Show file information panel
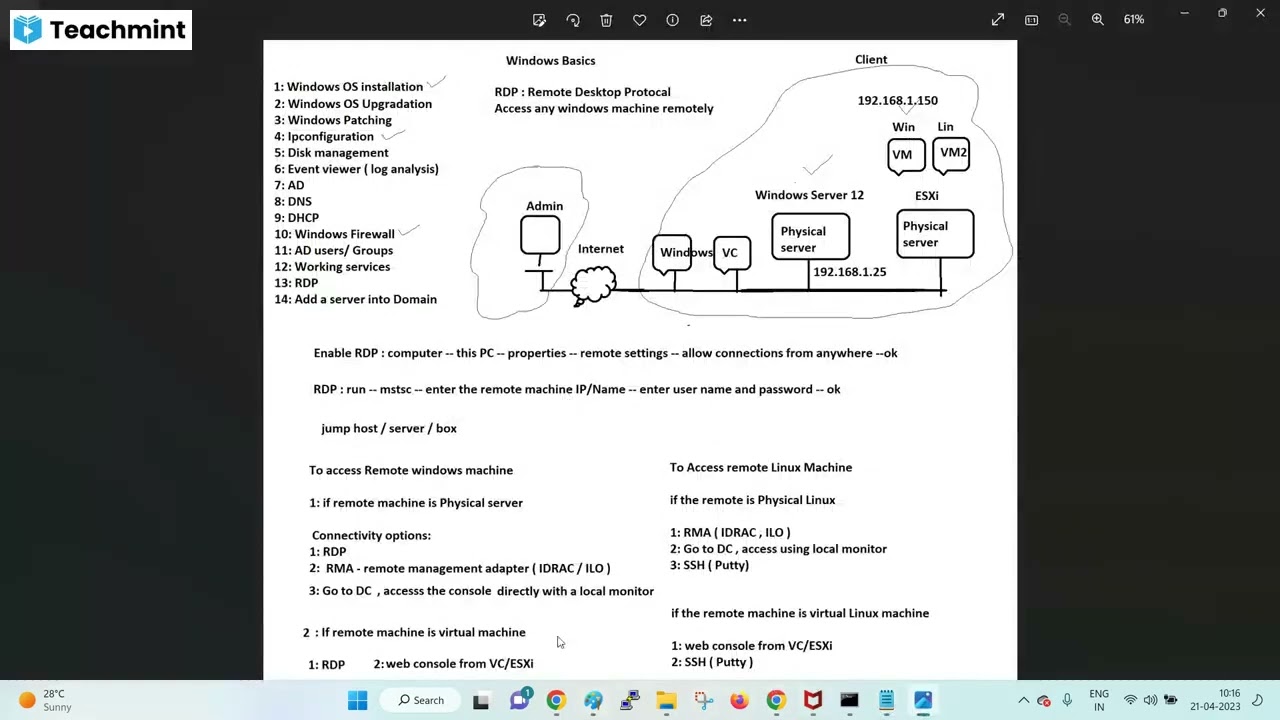 (672, 20)
